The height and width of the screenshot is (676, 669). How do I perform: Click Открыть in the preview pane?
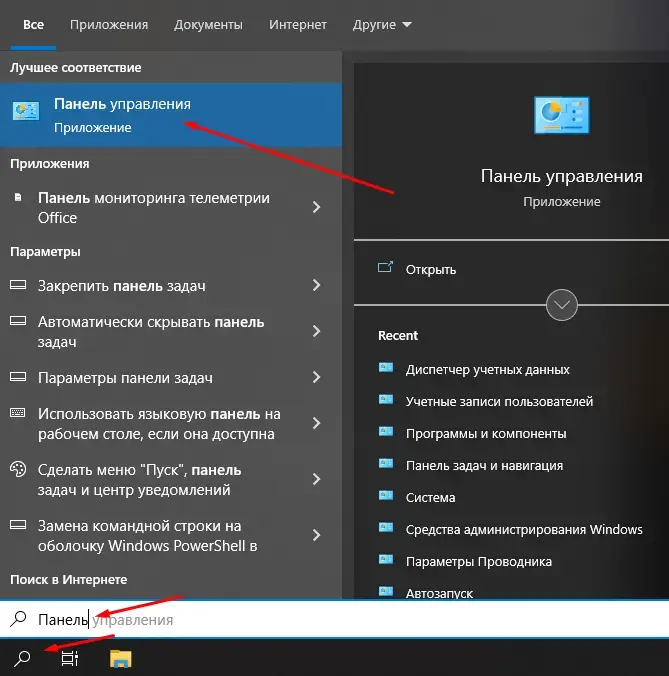click(431, 269)
